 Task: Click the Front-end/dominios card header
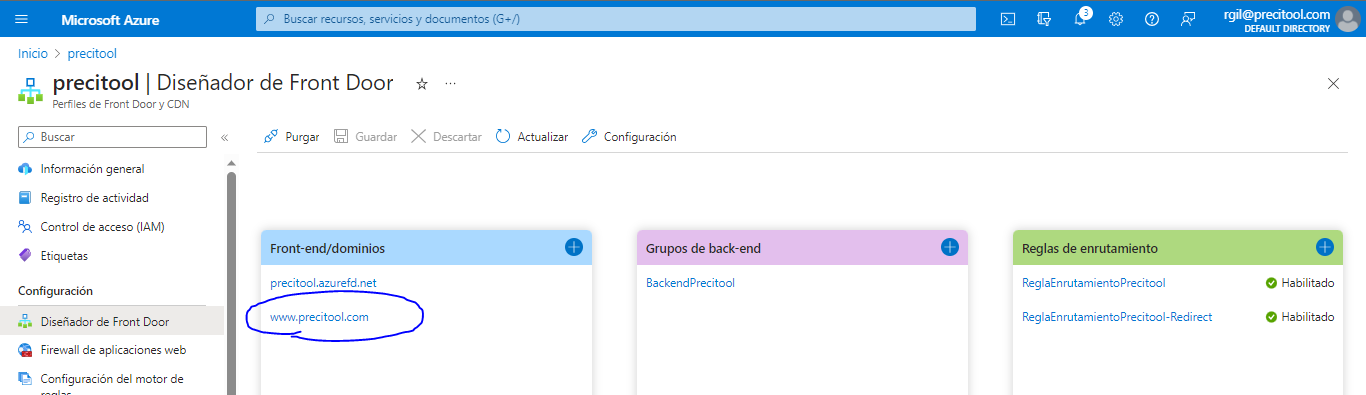coord(426,248)
